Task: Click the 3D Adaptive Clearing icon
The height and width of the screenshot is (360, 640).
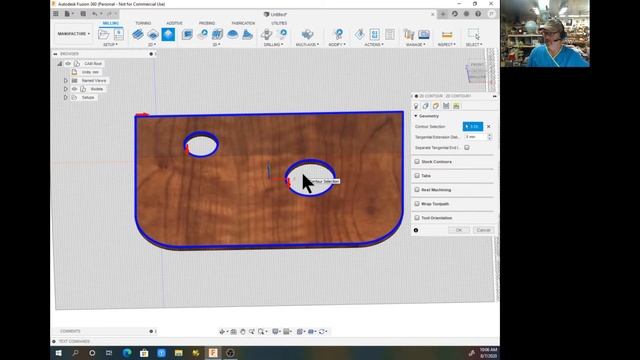Action: pyautogui.click(x=187, y=35)
